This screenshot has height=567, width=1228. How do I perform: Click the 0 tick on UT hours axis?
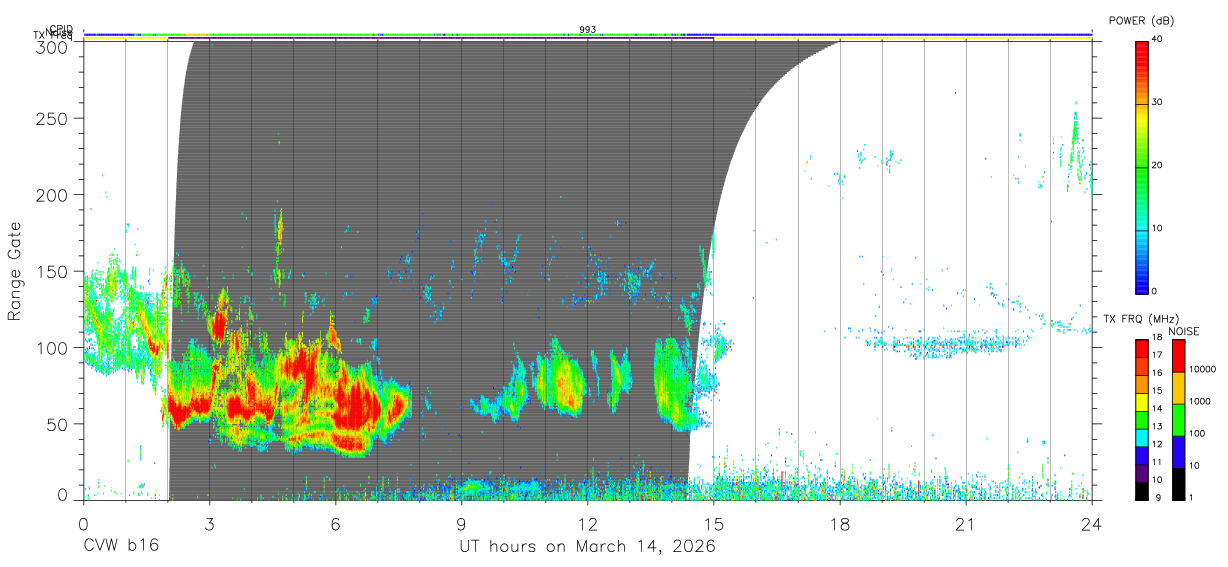83,523
